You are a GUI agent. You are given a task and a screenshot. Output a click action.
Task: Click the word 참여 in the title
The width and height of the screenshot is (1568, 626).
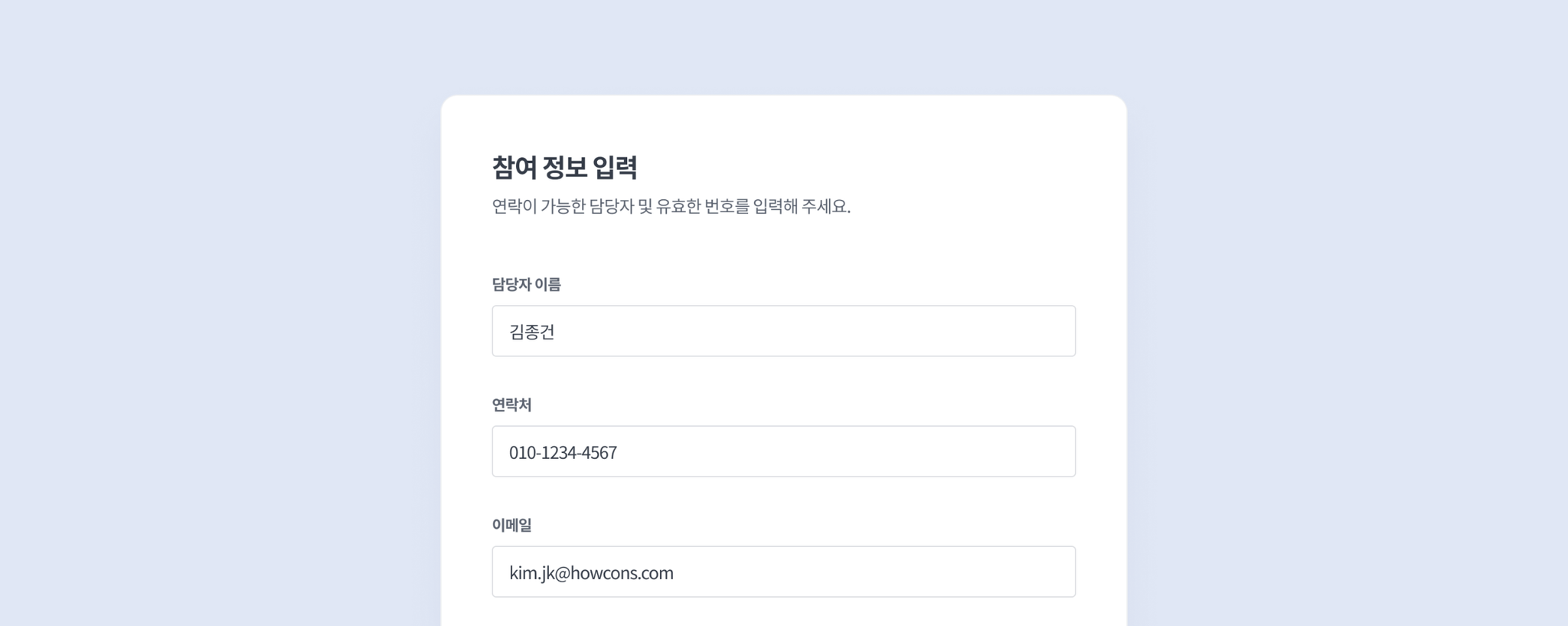(x=514, y=167)
